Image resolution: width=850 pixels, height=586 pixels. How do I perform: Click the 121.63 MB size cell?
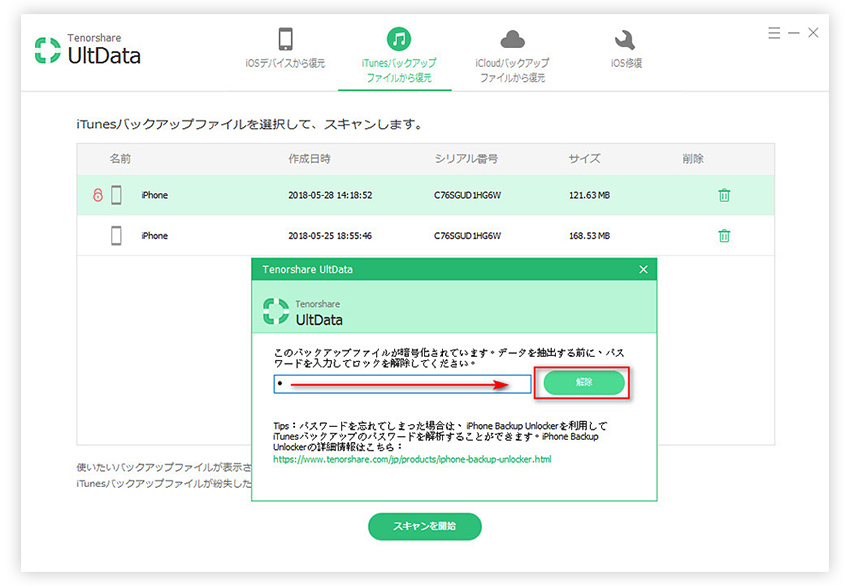point(589,195)
